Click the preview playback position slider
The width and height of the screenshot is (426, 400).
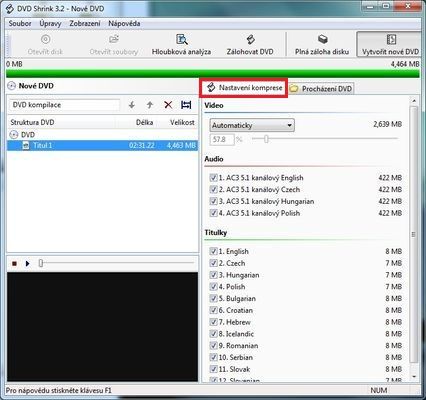click(41, 263)
